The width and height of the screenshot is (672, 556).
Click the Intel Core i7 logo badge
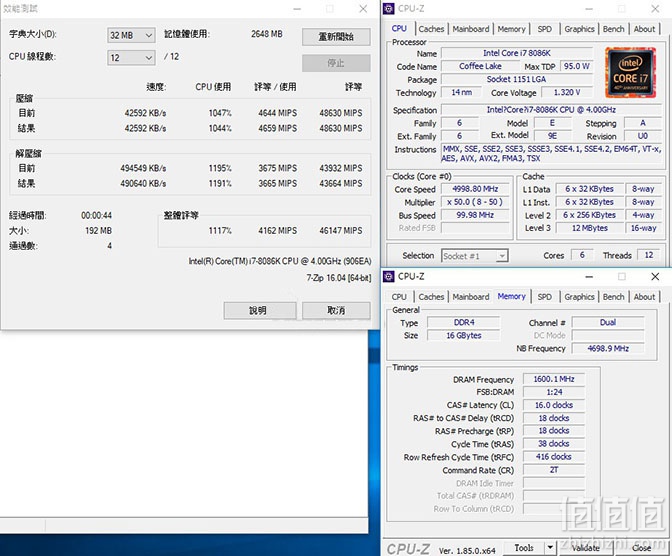coord(630,72)
